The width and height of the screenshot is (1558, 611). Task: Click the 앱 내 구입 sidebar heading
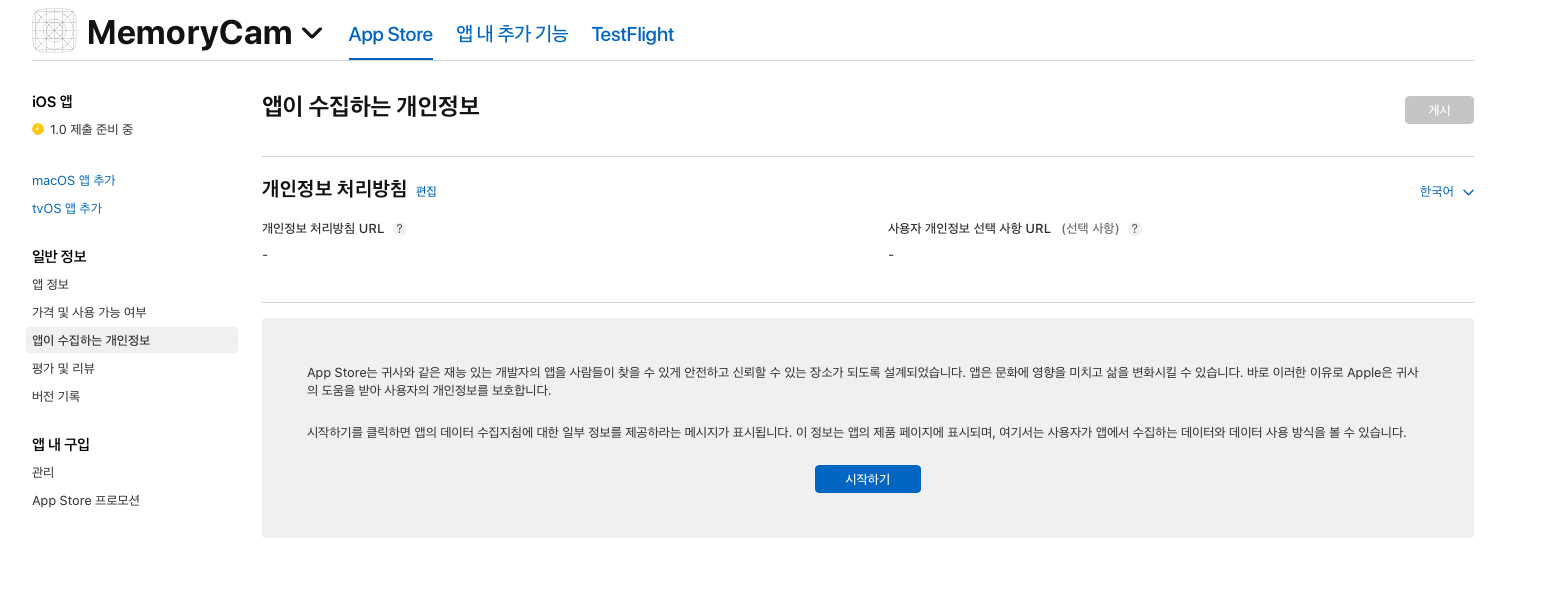tap(61, 444)
